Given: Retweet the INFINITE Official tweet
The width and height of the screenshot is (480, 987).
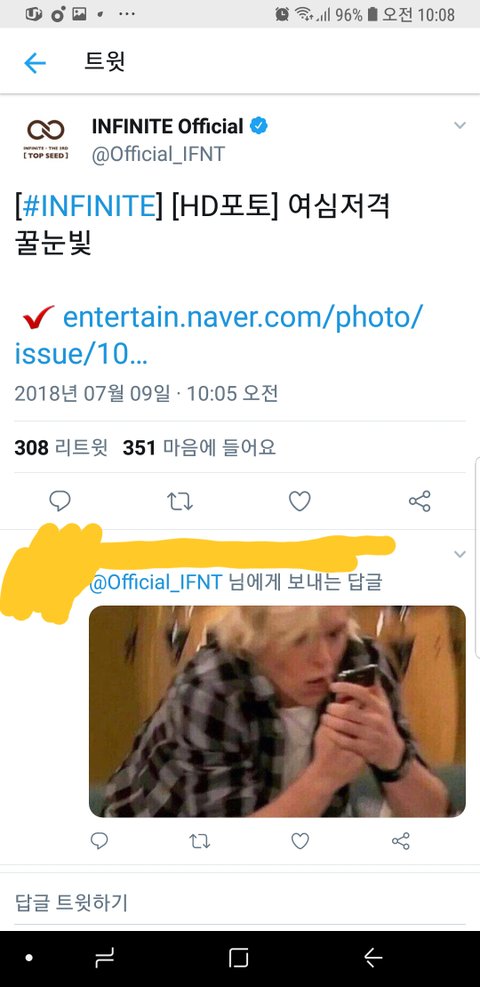Looking at the screenshot, I should pyautogui.click(x=179, y=501).
